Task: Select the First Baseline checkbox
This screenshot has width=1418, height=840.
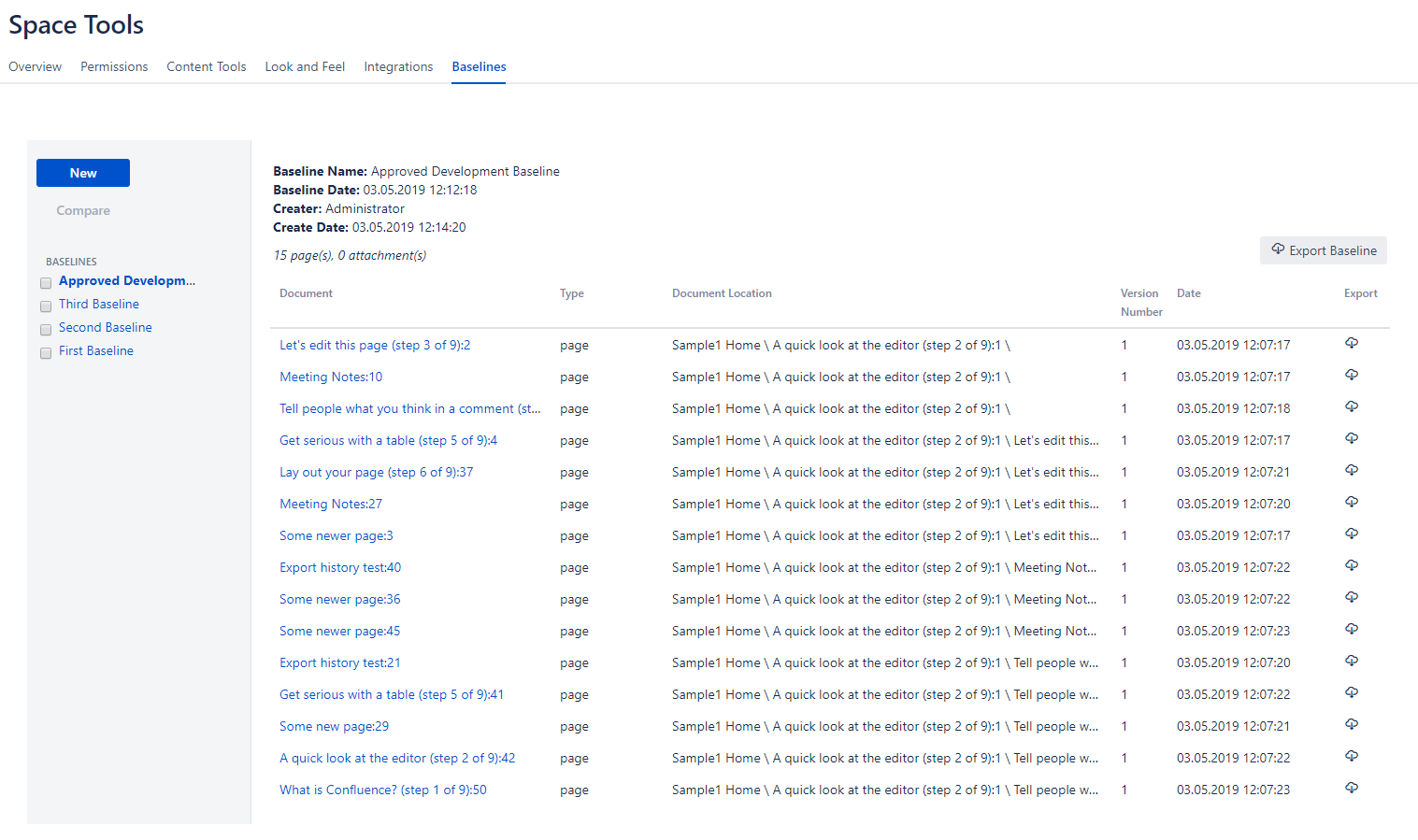Action: click(46, 353)
